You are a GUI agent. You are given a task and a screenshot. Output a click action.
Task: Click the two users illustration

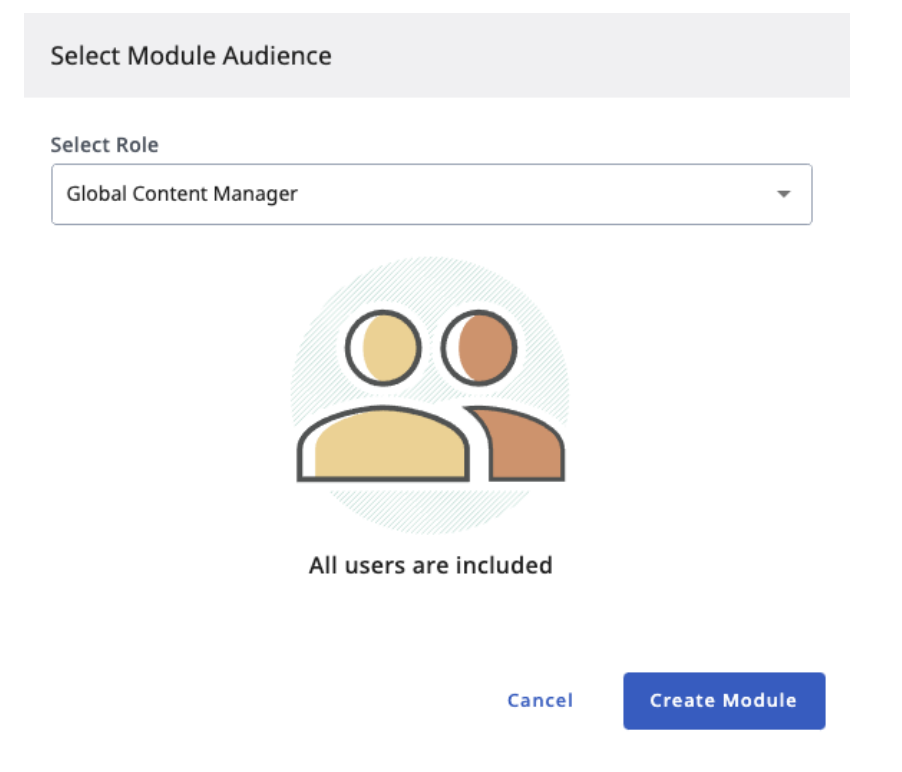pos(430,395)
